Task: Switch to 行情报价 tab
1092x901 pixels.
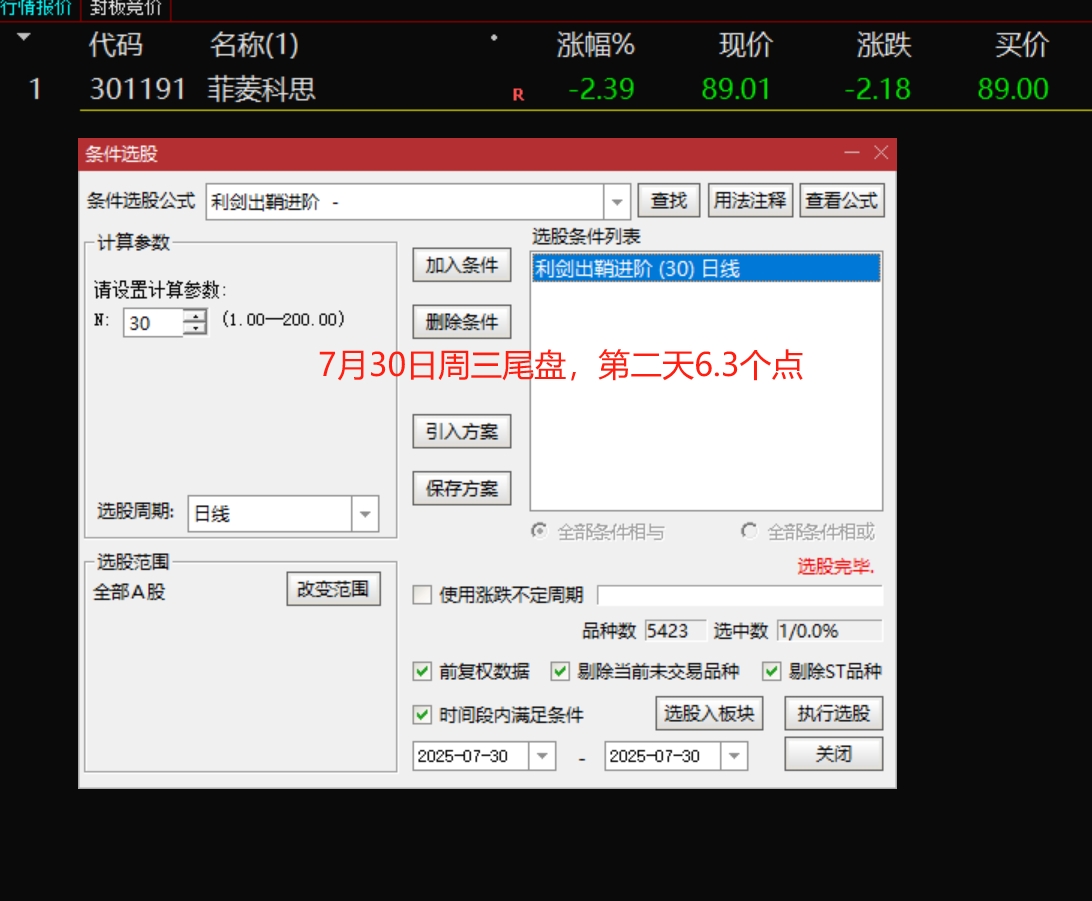Action: 36,8
